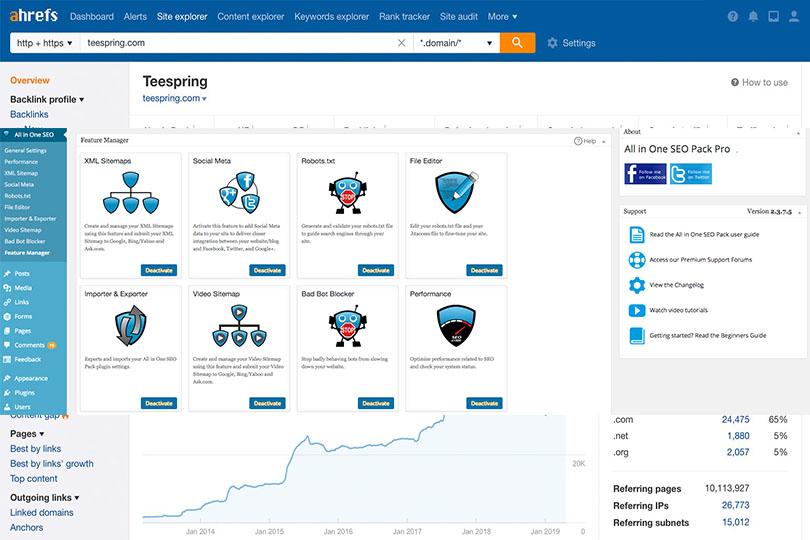The height and width of the screenshot is (540, 810).
Task: Click the orange search button
Action: [x=517, y=43]
